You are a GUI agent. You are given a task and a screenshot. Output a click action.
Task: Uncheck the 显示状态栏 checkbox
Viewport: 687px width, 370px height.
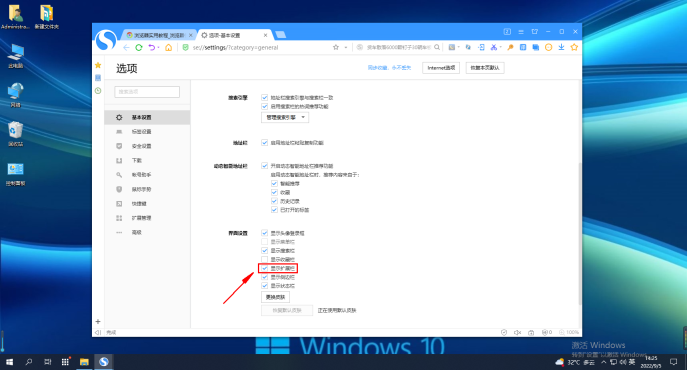point(265,285)
